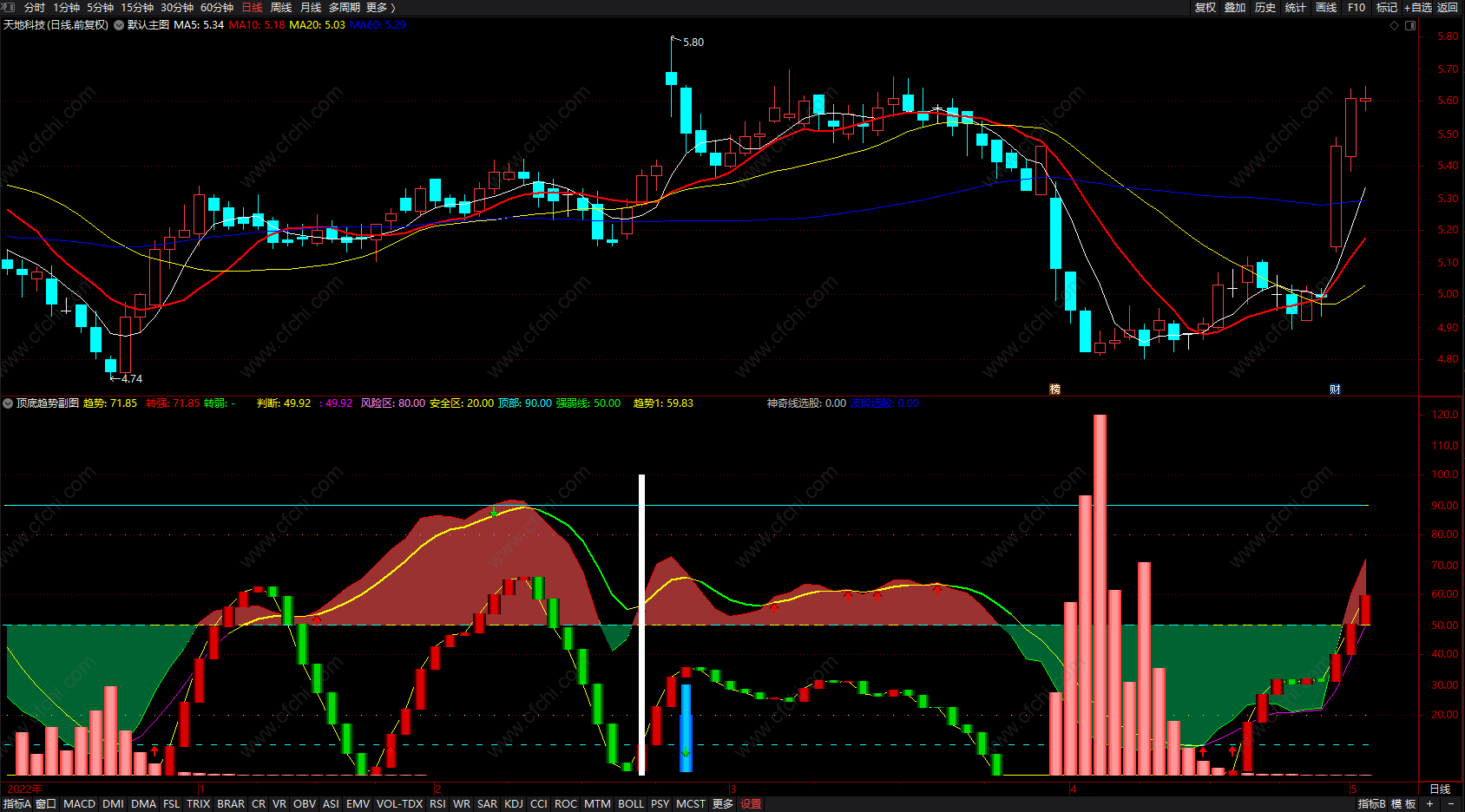Viewport: 1465px width, 812px height.
Task: Select the BRAR indicator
Action: pos(231,804)
